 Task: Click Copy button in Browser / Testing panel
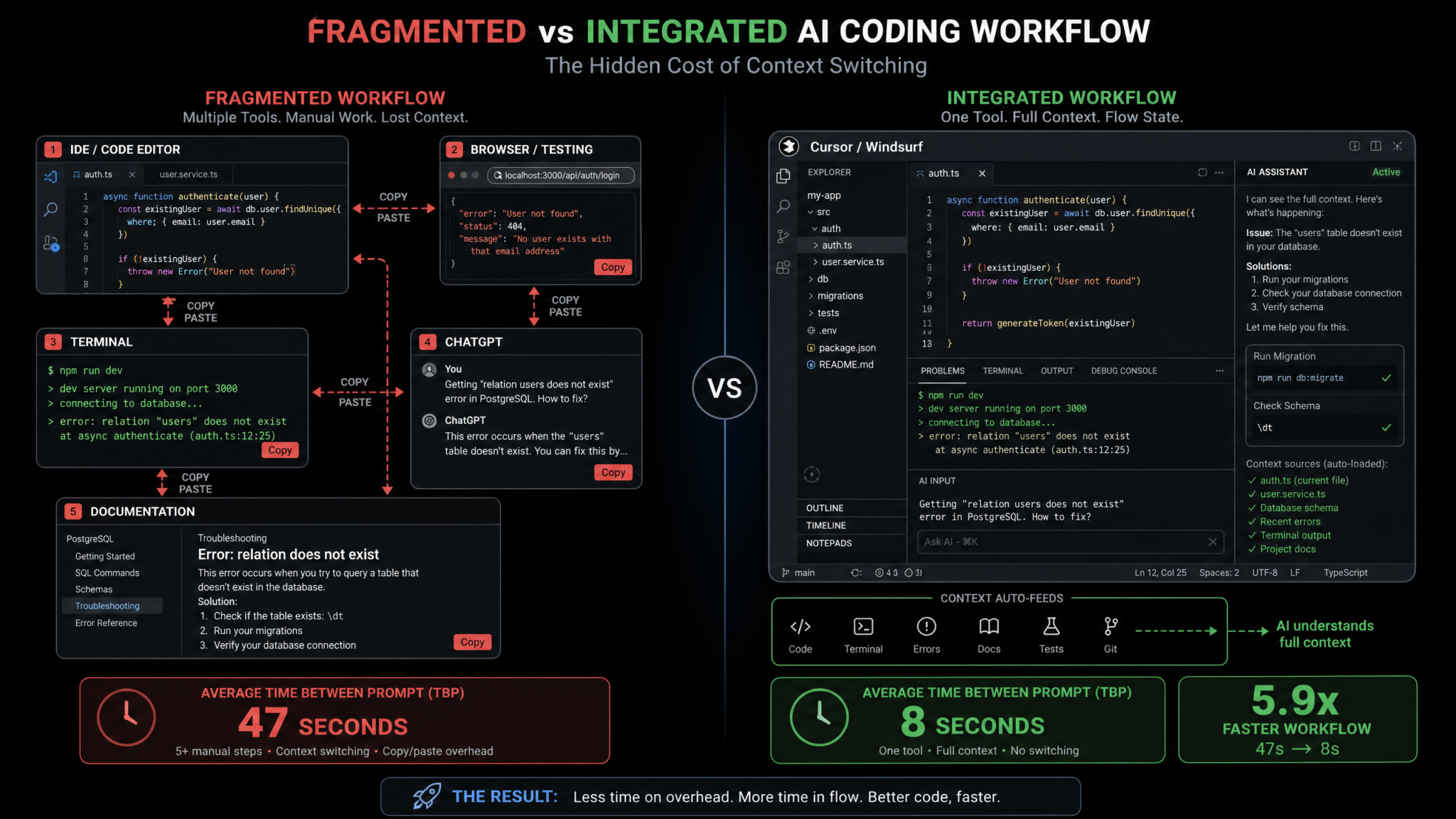tap(613, 267)
